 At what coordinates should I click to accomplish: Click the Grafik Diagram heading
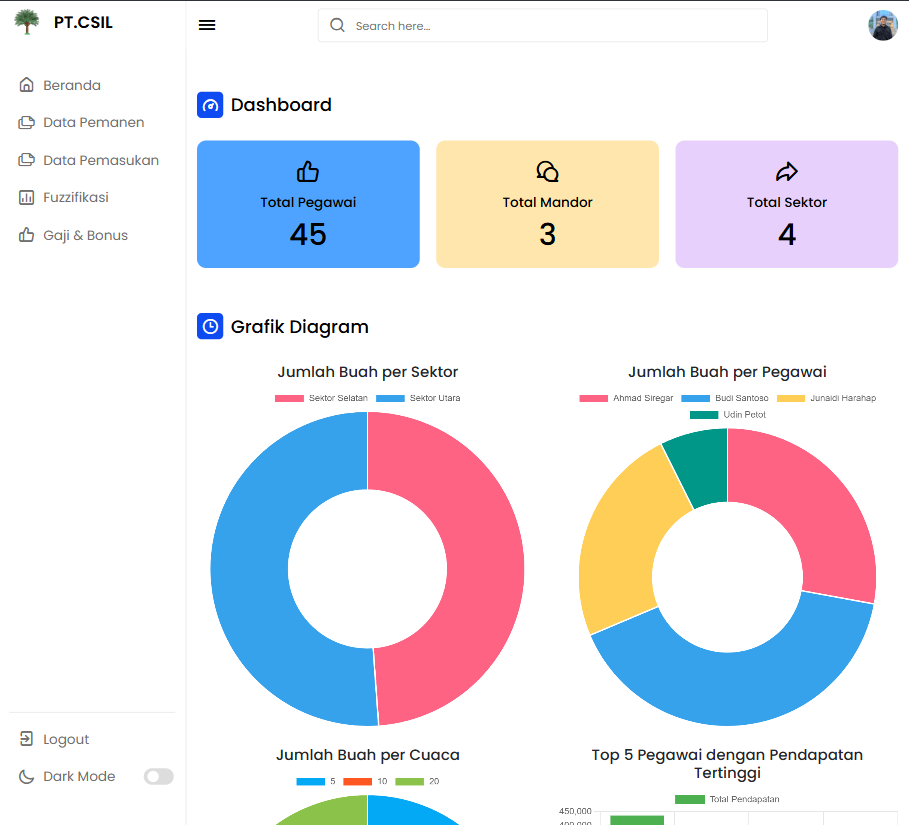pyautogui.click(x=300, y=326)
